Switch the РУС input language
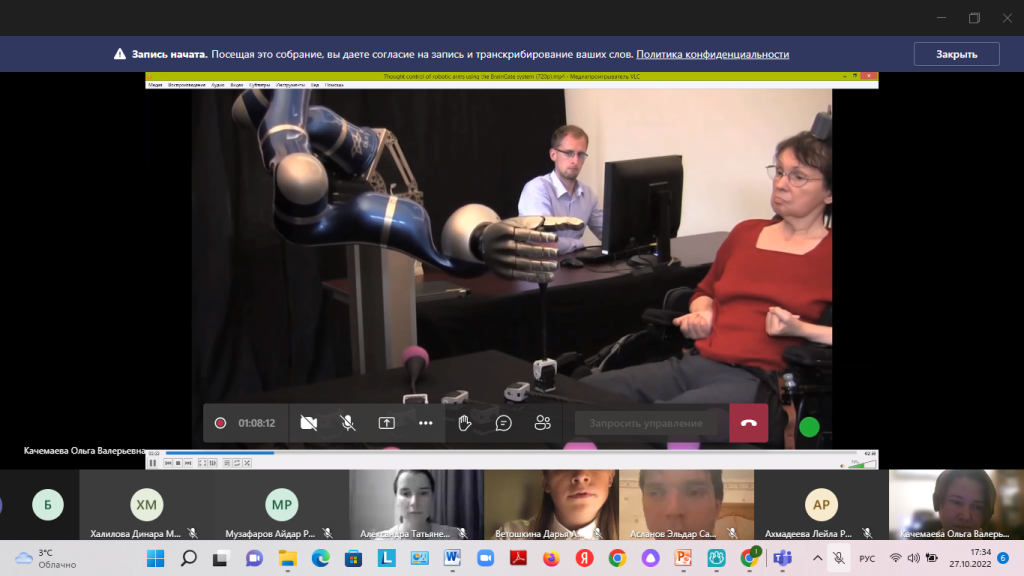This screenshot has width=1024, height=576. coord(867,558)
